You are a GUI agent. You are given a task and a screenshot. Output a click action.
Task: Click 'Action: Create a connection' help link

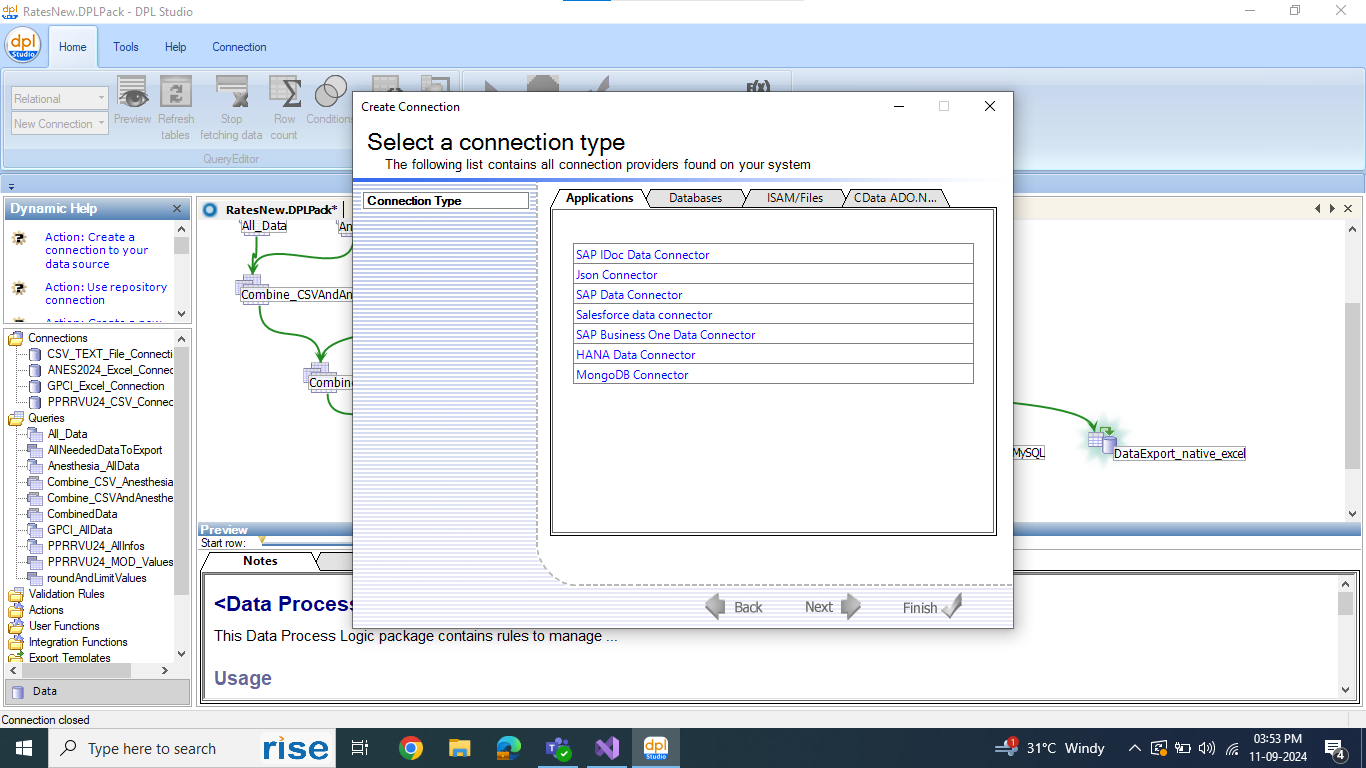tap(96, 251)
